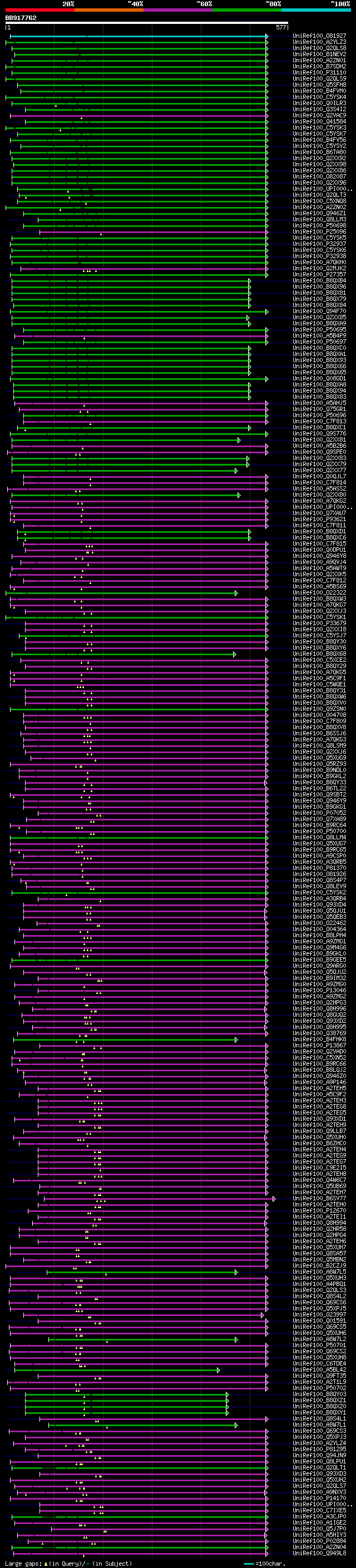Click label UniRef100_A9NXV3
The image size is (356, 1568).
319,1492
